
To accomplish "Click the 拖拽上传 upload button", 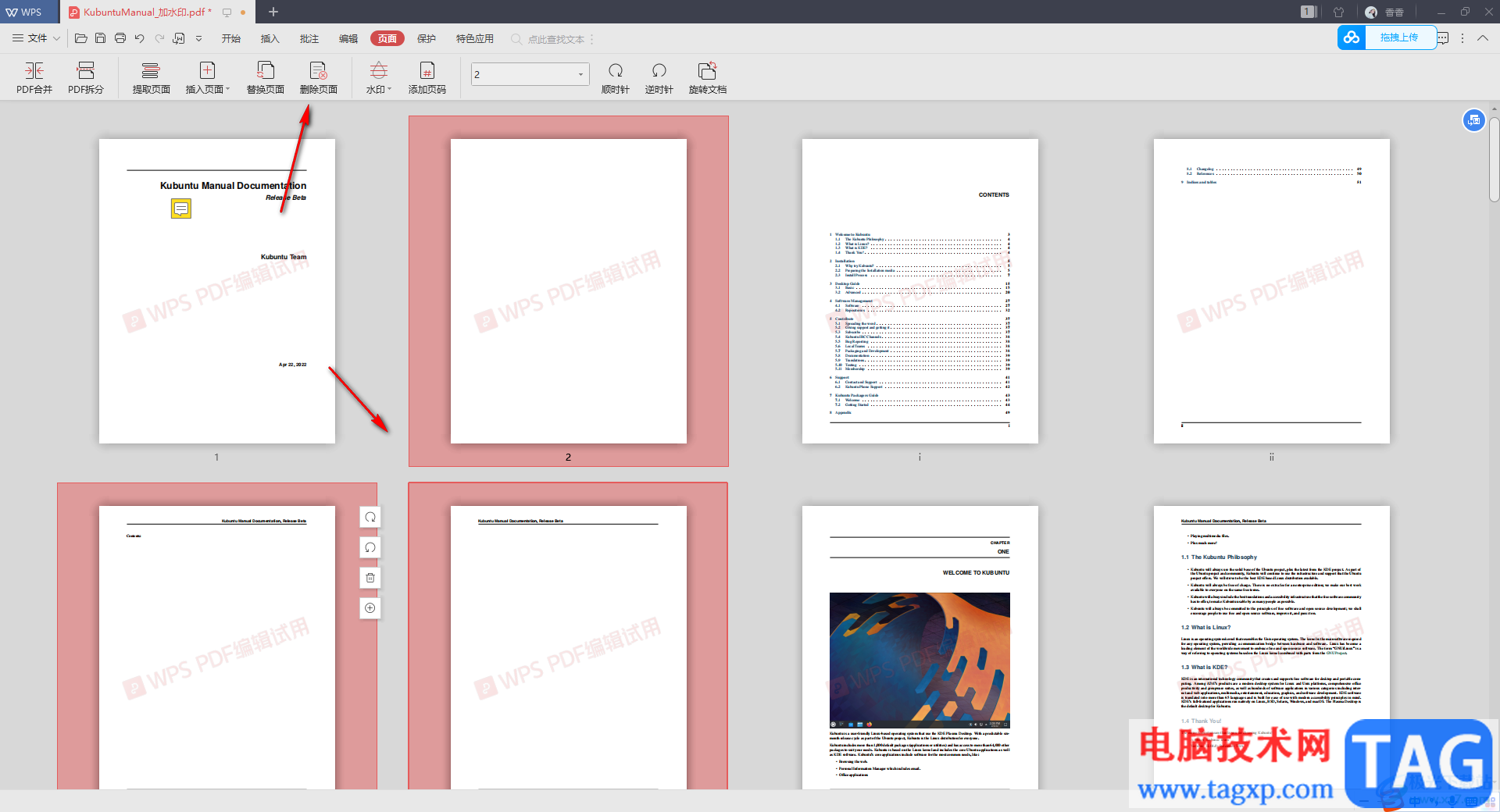I will pos(1399,37).
